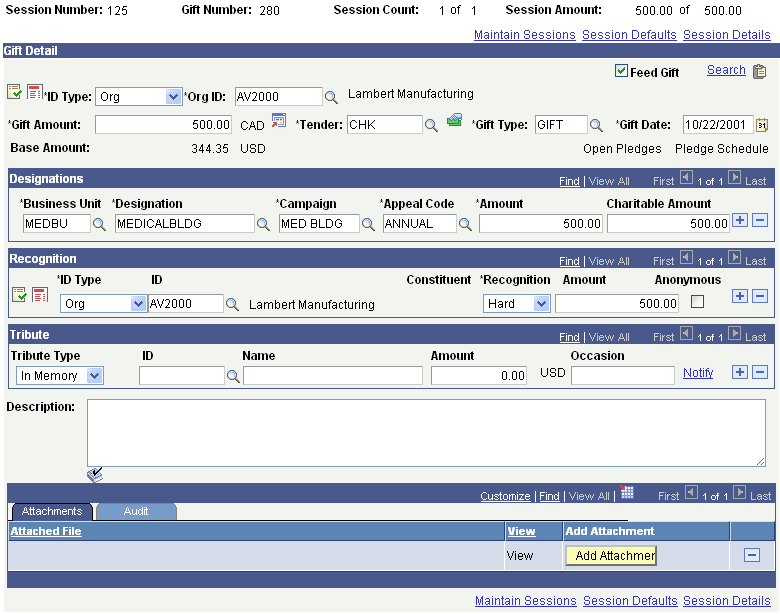Open Gift Type lookup magnifier

[596, 125]
